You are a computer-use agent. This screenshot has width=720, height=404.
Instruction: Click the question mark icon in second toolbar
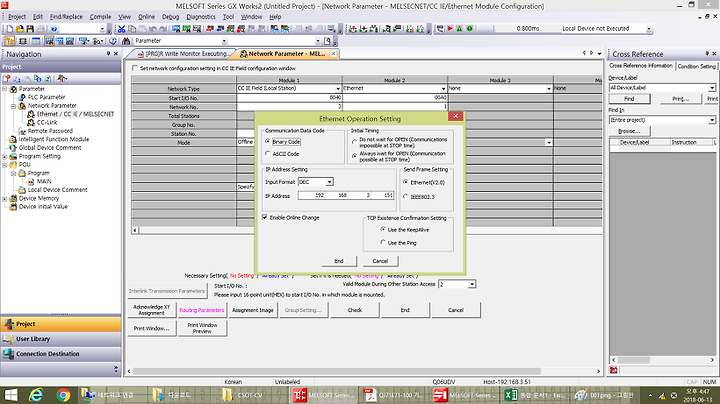click(113, 41)
